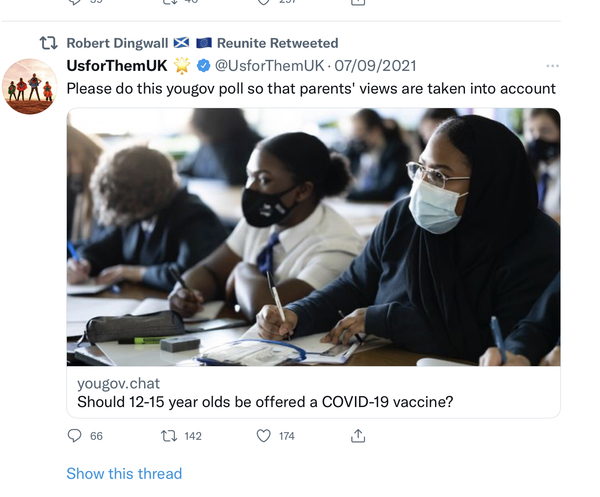Click the sun emoji beside UsforThemUK
Viewport: 600px width, 497px height.
(x=182, y=66)
